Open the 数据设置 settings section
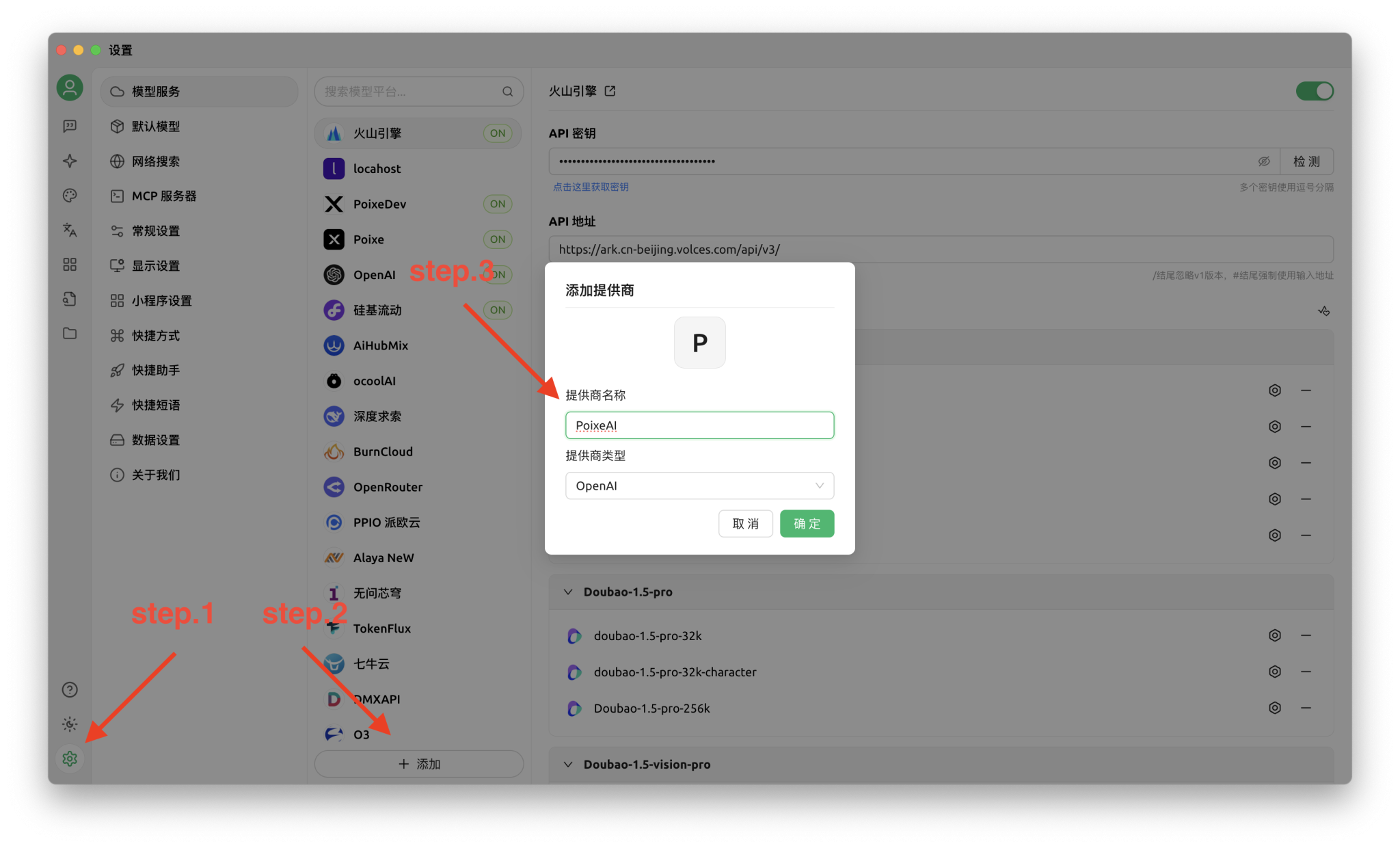 tap(199, 440)
